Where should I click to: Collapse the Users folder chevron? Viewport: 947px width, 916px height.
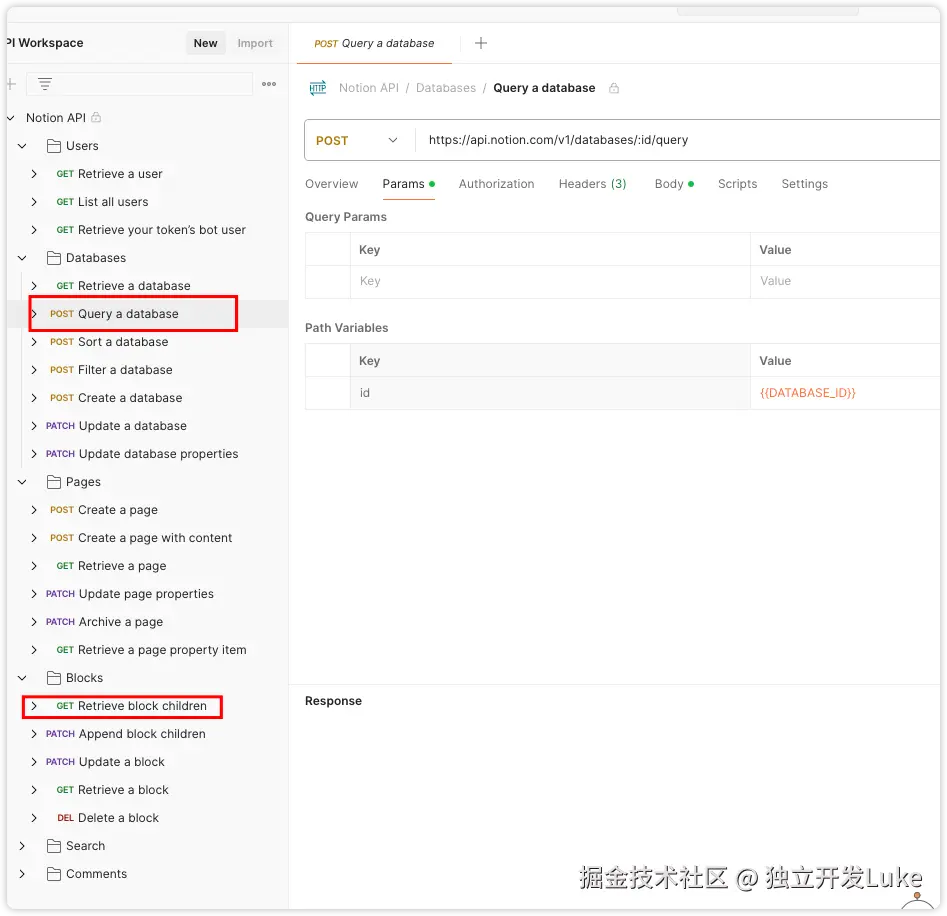[x=22, y=146]
